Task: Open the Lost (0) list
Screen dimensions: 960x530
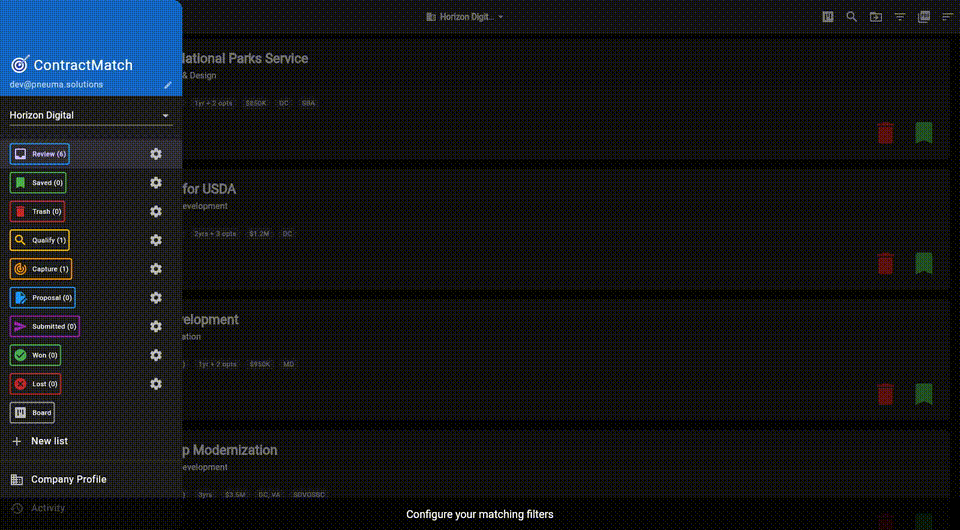Action: [35, 384]
